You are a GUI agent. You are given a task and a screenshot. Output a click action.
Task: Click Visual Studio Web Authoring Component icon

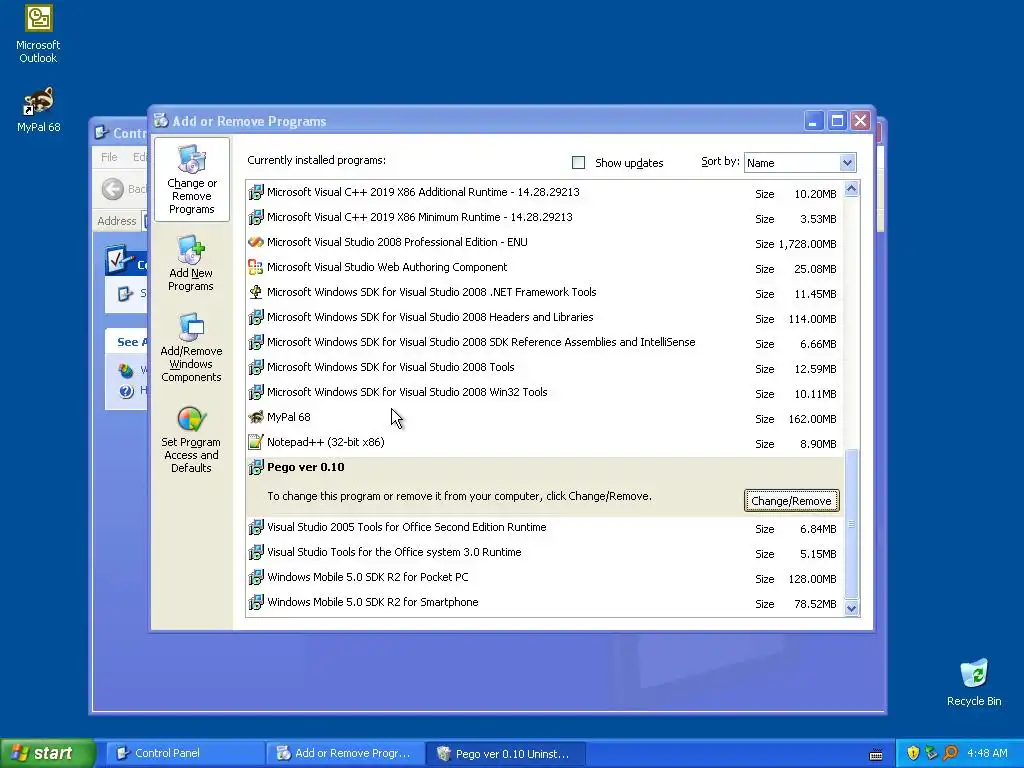(256, 267)
